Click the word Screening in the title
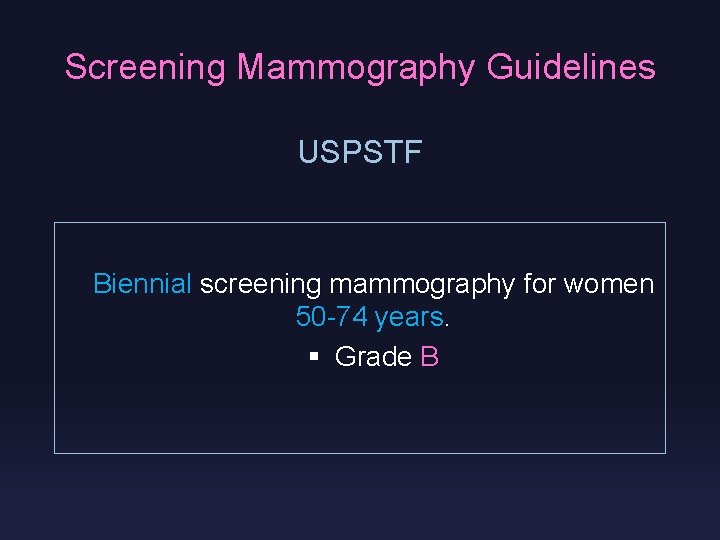Viewport: 720px width, 540px height. click(146, 67)
